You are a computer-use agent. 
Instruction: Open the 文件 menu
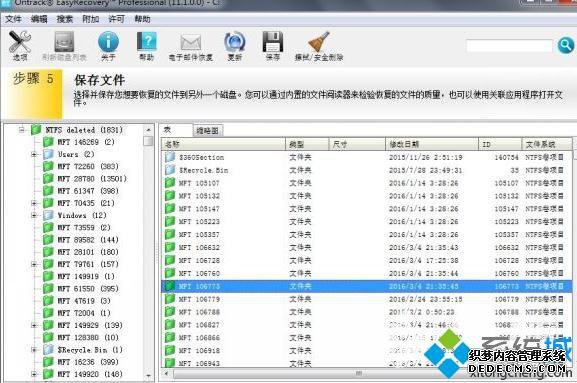coord(13,19)
